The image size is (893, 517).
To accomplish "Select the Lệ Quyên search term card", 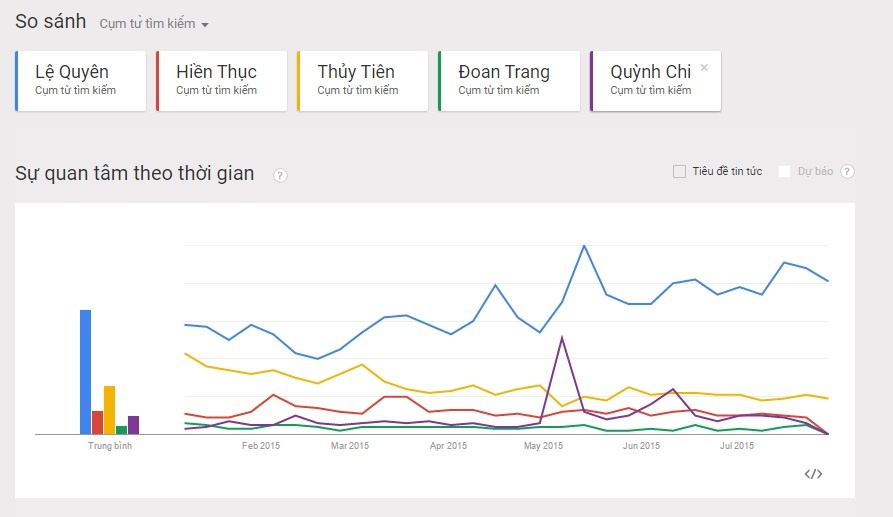I will click(80, 81).
